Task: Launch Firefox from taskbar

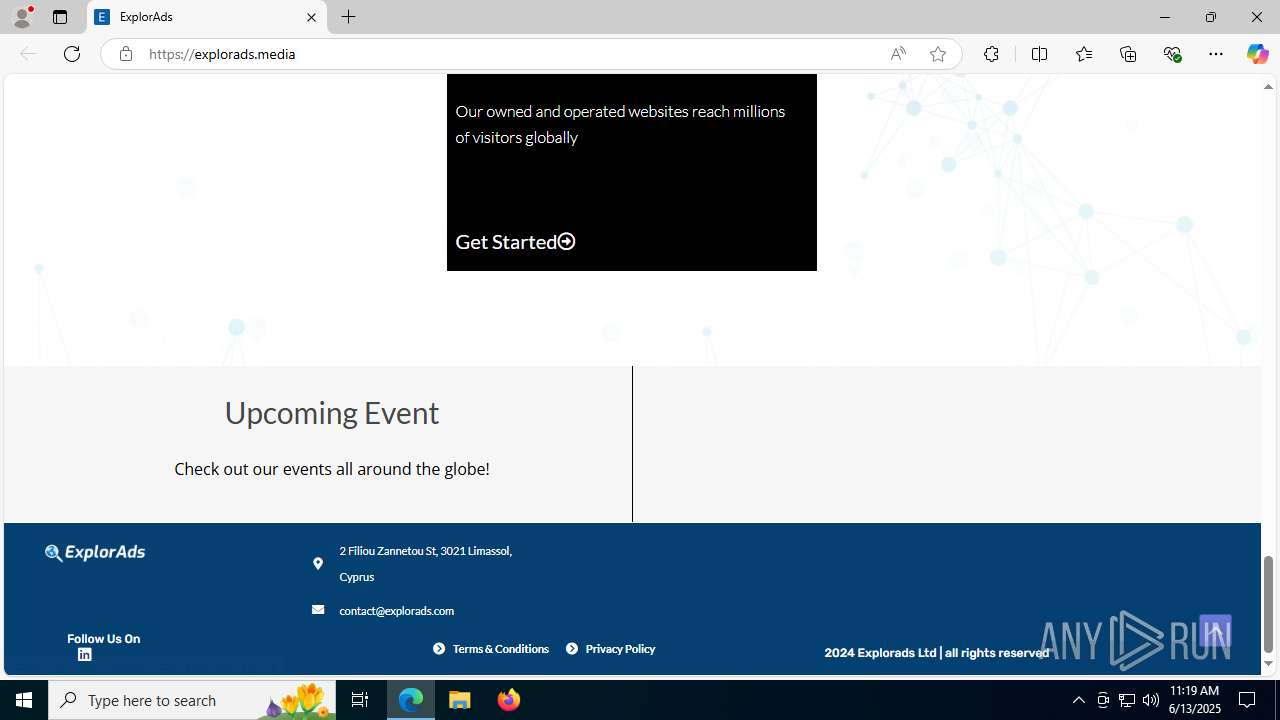Action: pos(508,700)
